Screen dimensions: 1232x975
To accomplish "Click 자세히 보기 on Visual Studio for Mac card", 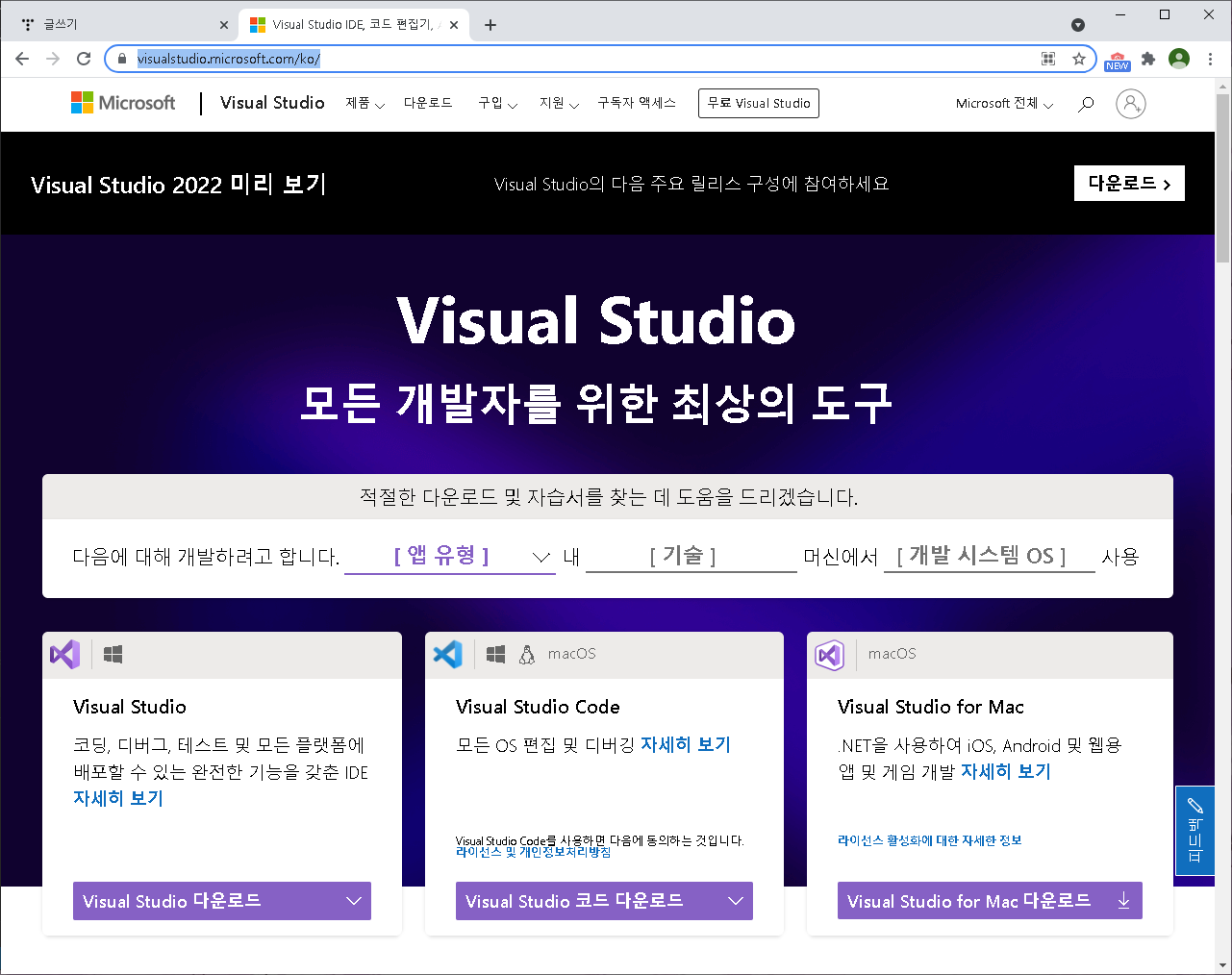I will (1006, 771).
